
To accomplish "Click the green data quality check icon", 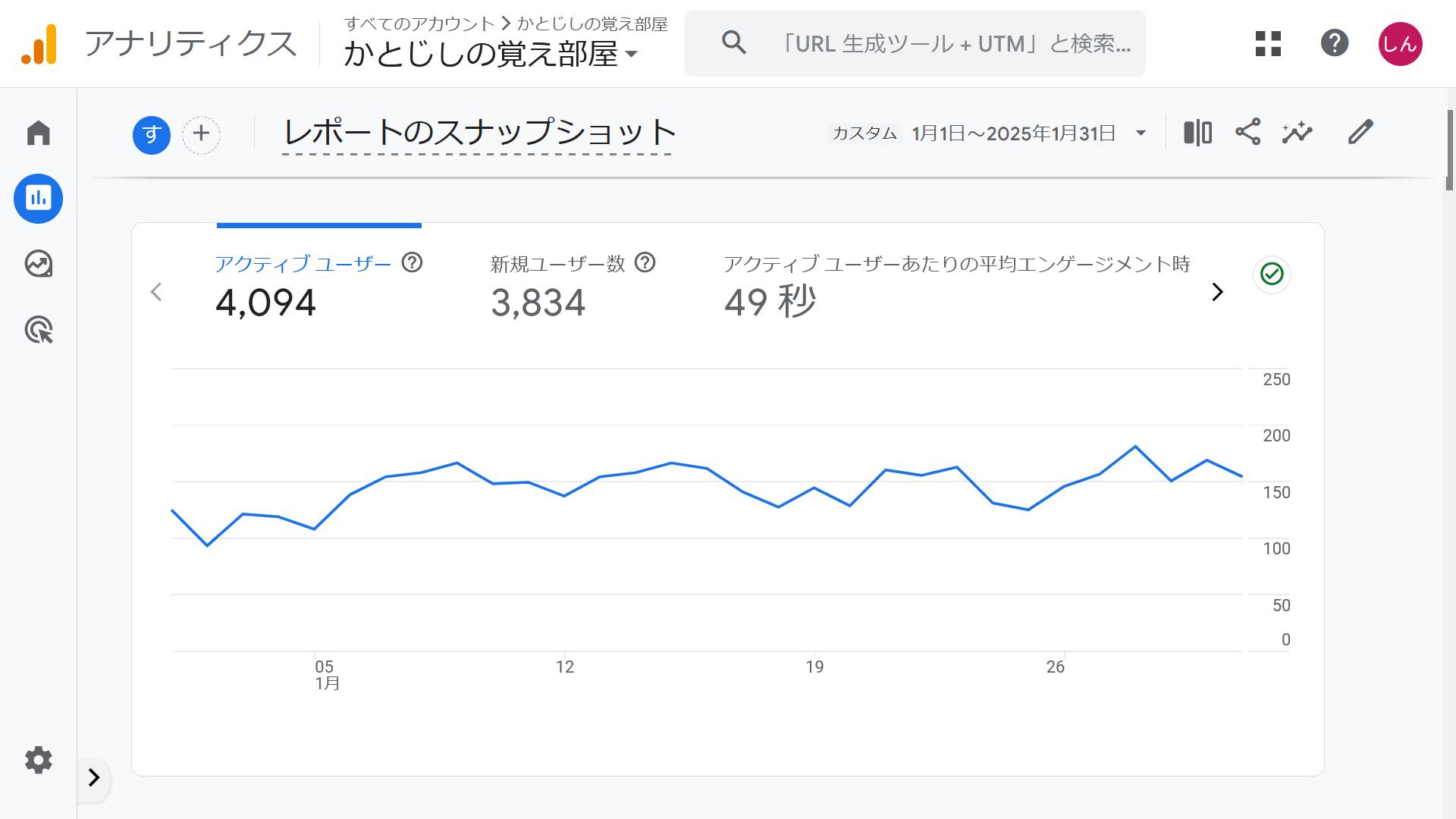I will 1272,274.
